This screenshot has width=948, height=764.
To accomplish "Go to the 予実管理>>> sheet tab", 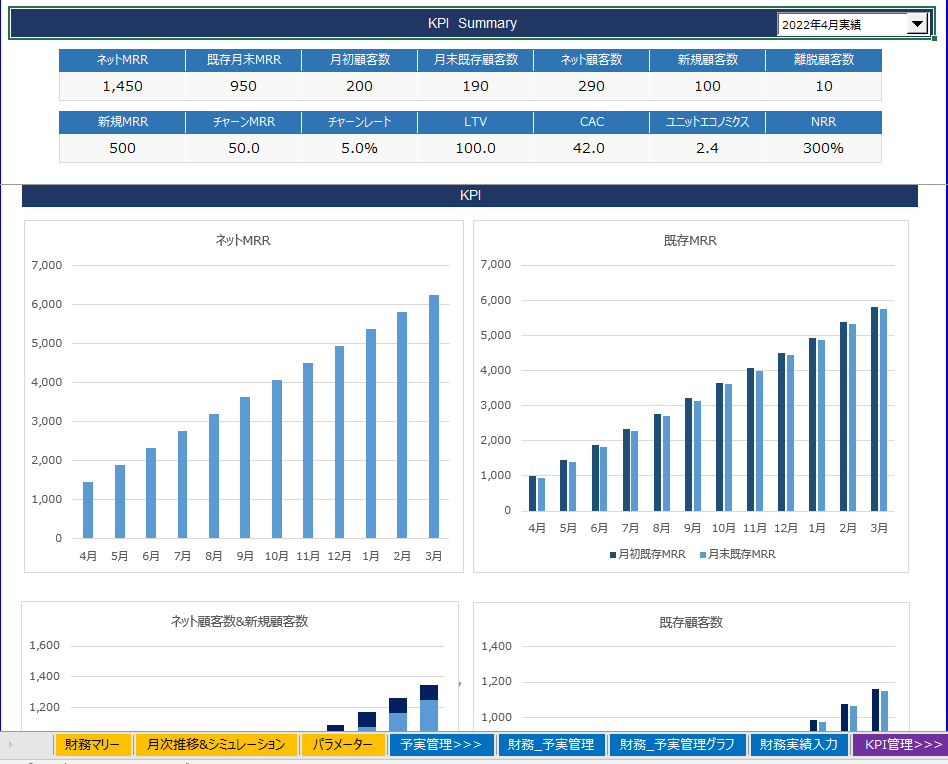I will pos(441,745).
